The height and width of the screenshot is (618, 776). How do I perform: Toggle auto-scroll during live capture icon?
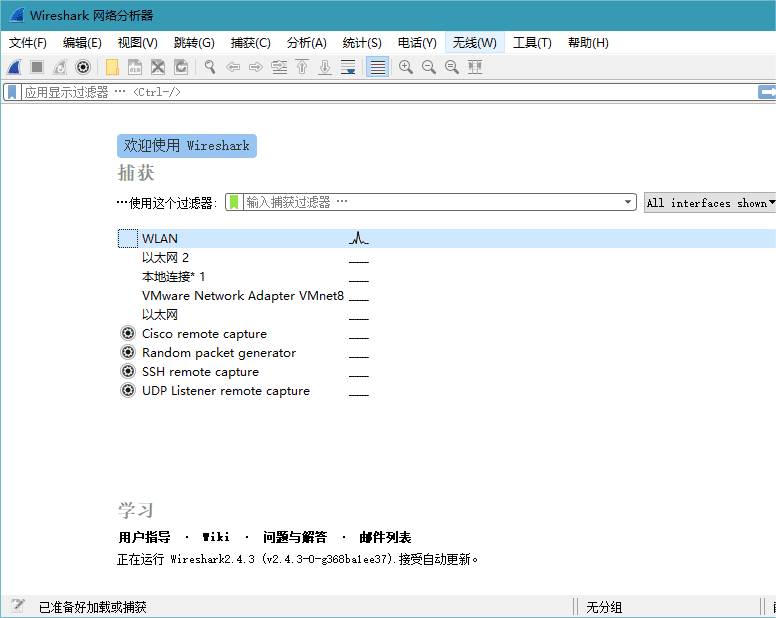348,67
